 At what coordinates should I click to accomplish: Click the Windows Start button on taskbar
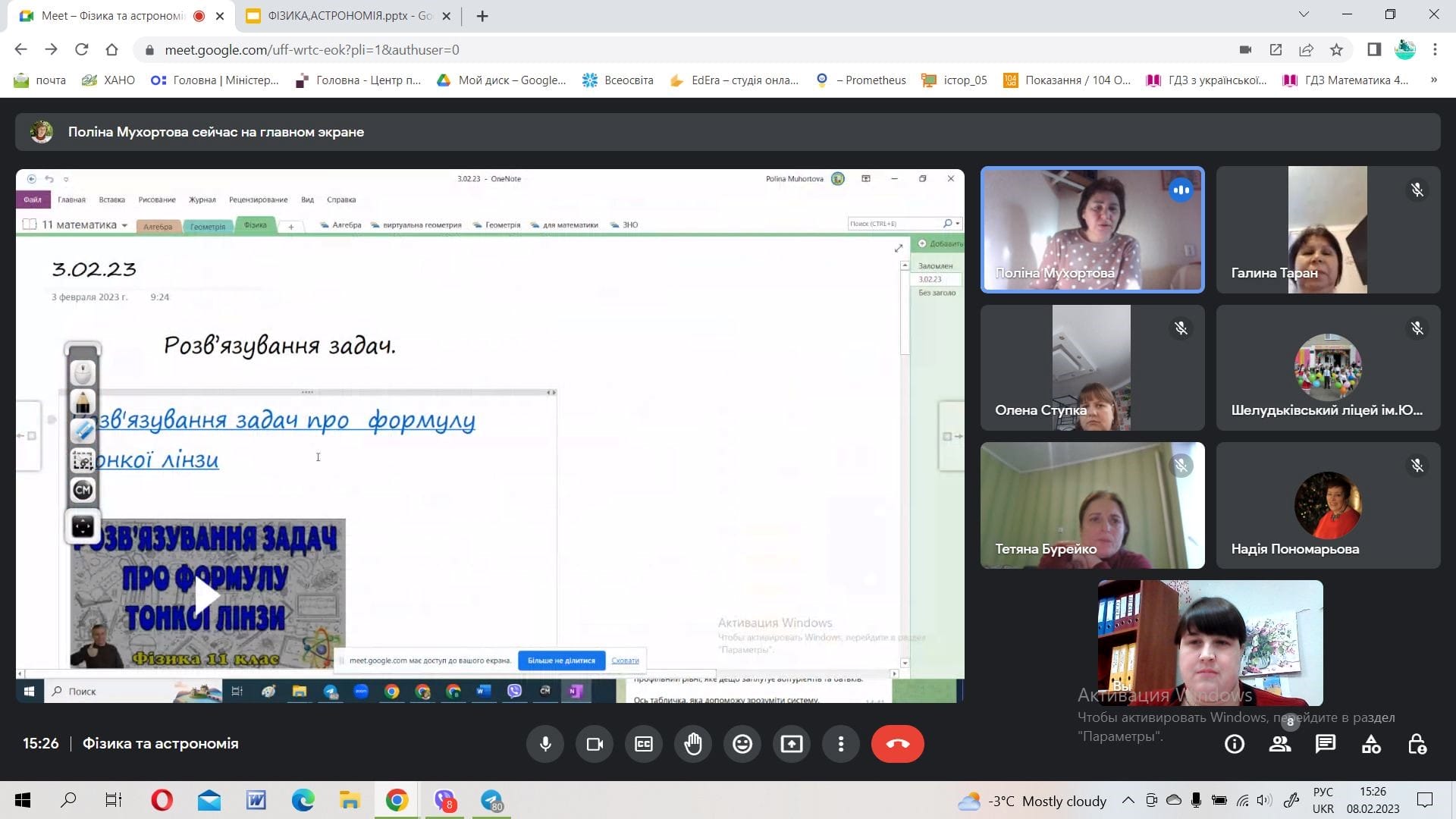click(x=23, y=800)
